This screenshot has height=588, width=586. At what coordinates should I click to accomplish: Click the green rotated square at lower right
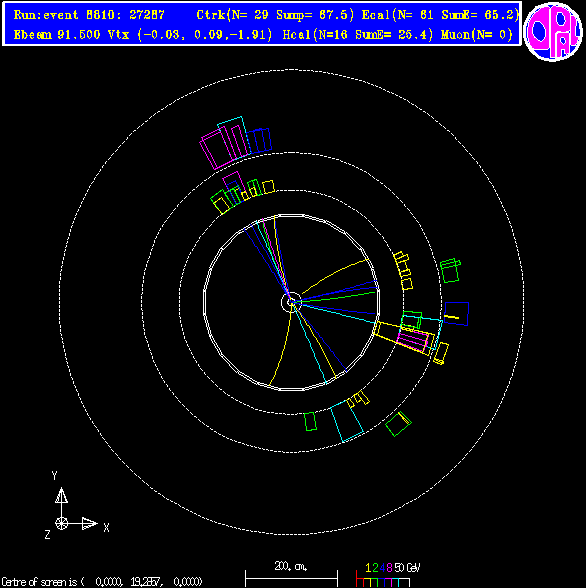(398, 424)
